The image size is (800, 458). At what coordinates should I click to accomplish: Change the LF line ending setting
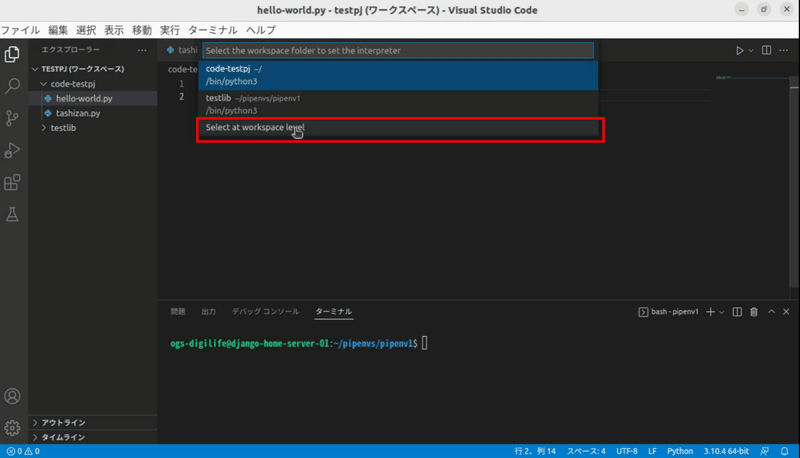point(652,451)
